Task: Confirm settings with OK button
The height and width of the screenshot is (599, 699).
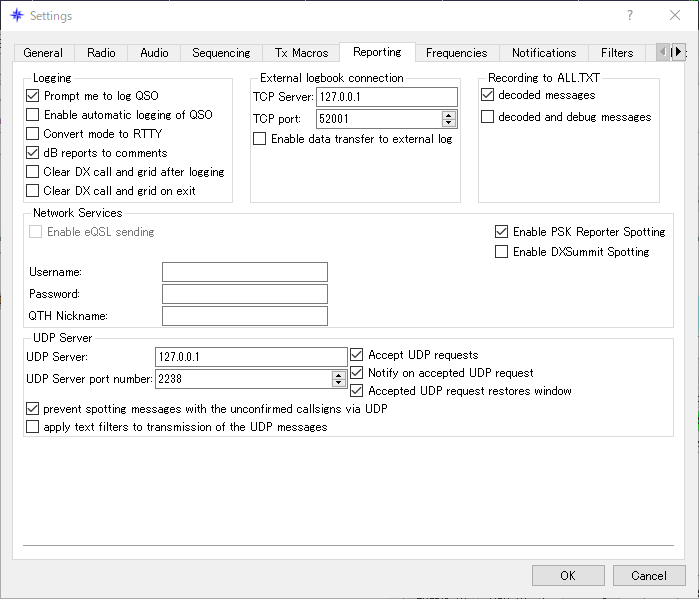Action: click(x=568, y=575)
